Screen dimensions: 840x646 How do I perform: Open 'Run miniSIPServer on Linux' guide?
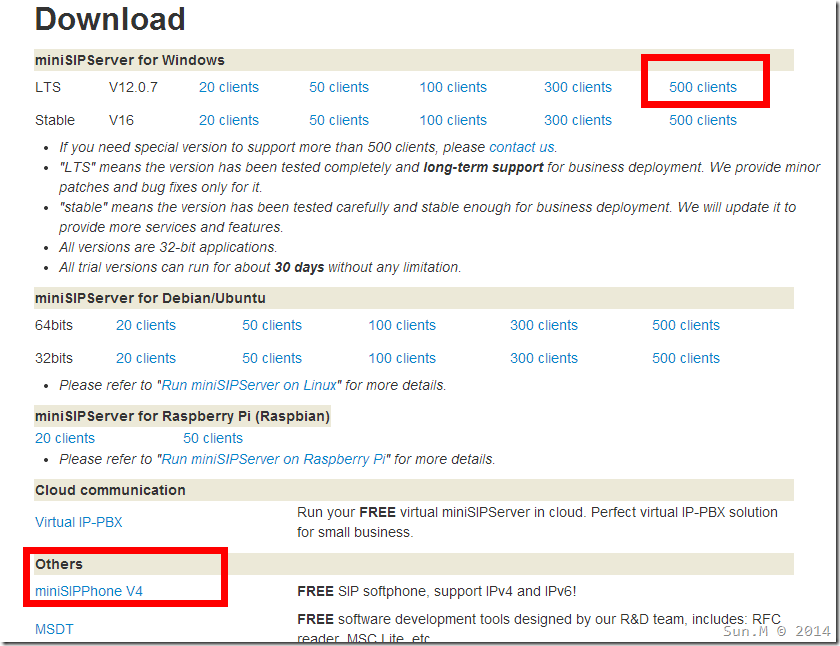pyautogui.click(x=250, y=385)
